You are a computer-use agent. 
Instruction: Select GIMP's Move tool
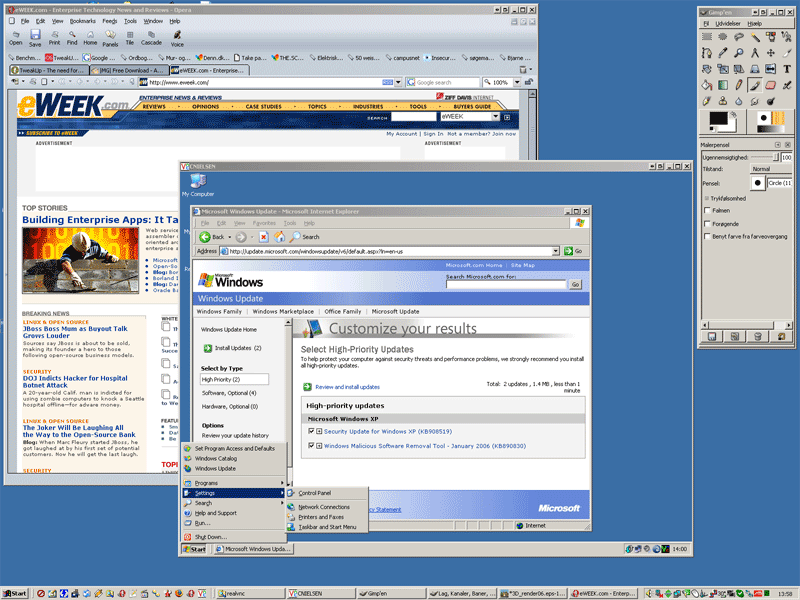tap(771, 53)
